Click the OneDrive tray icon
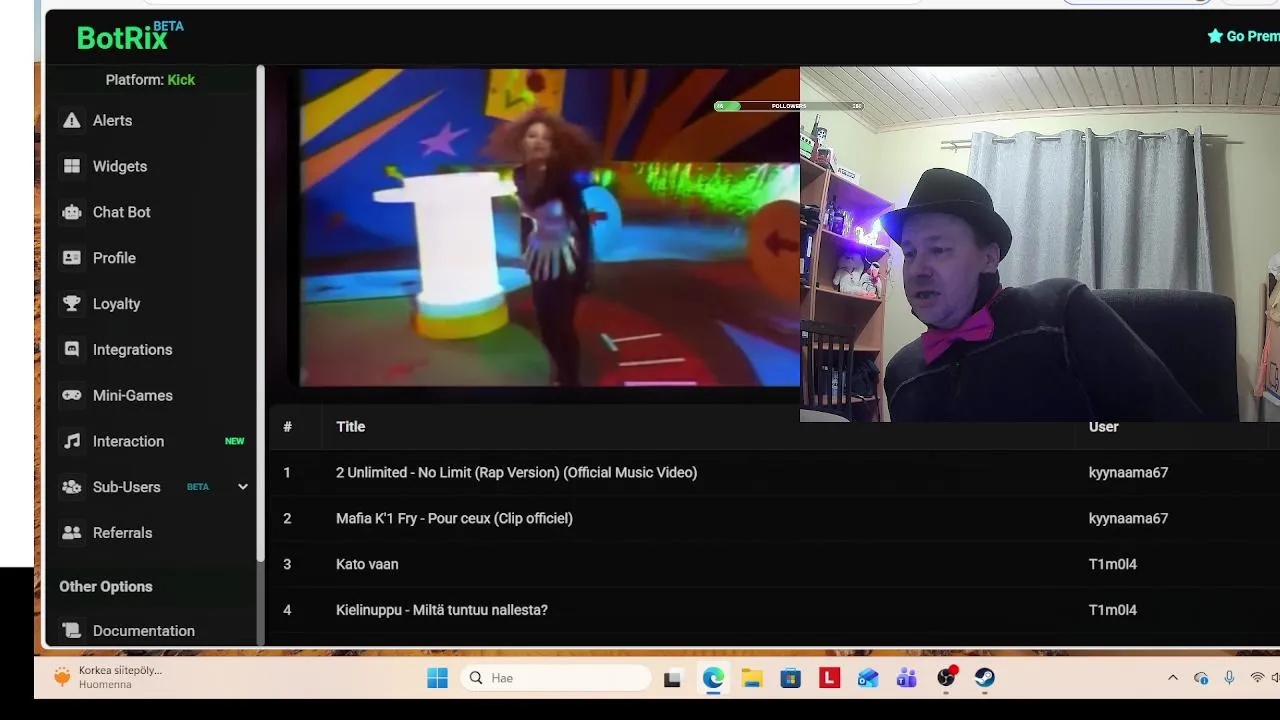Viewport: 1280px width, 720px height. pos(1201,678)
